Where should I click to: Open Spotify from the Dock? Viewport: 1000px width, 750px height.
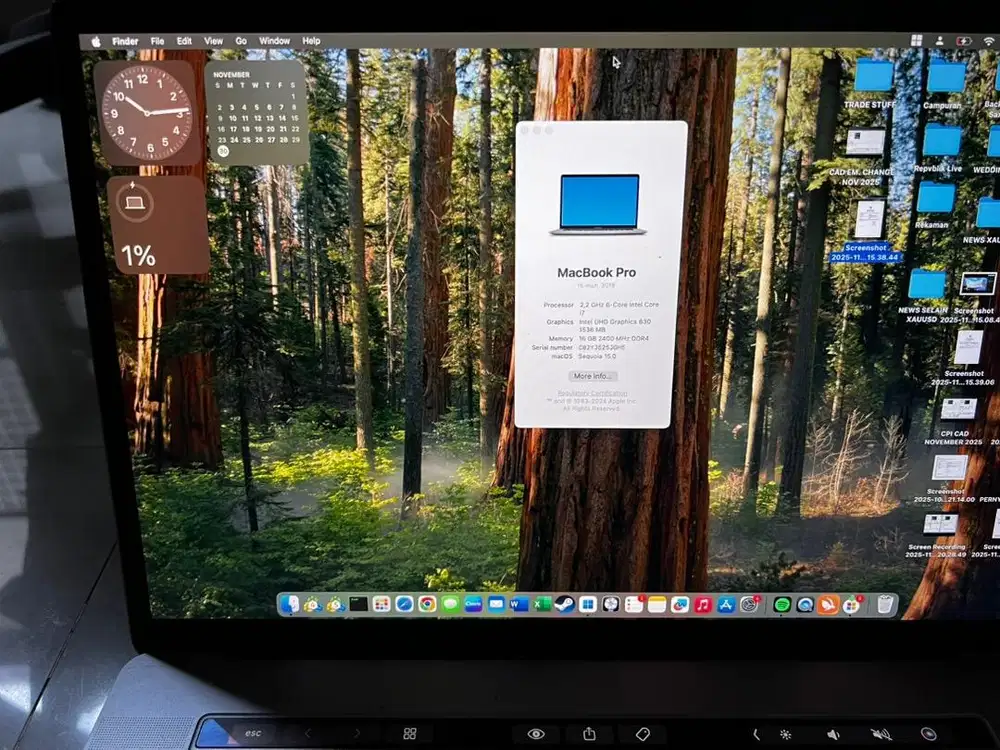pyautogui.click(x=781, y=605)
